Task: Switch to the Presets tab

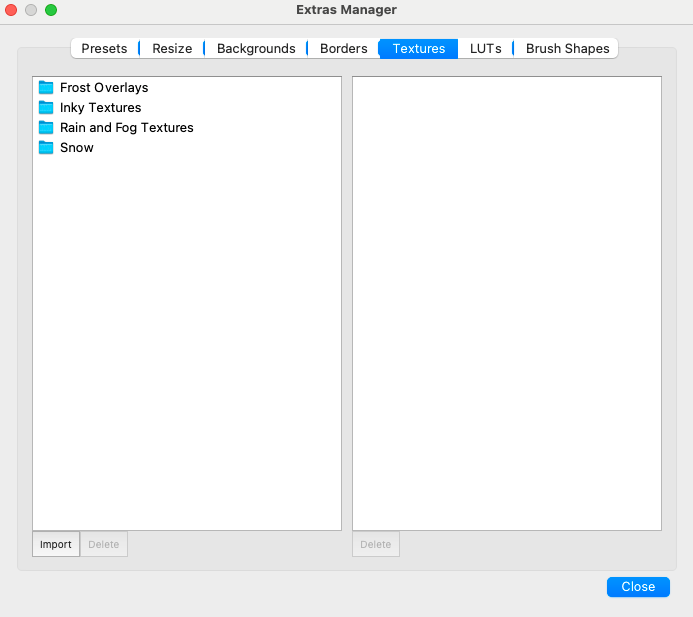Action: point(104,48)
